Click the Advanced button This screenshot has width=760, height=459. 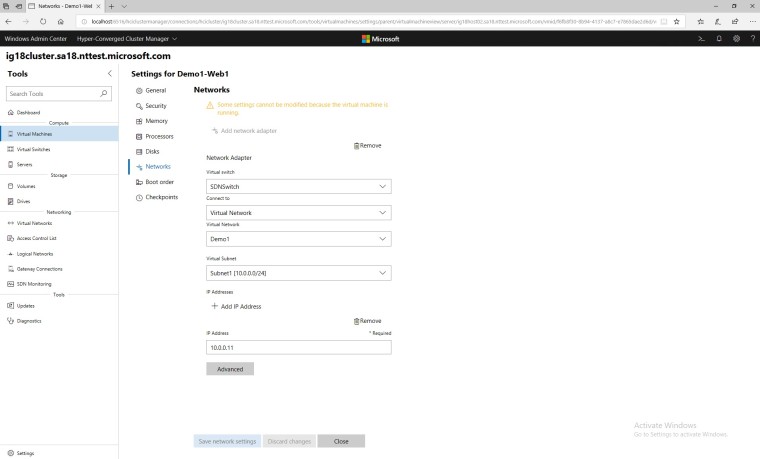(230, 369)
